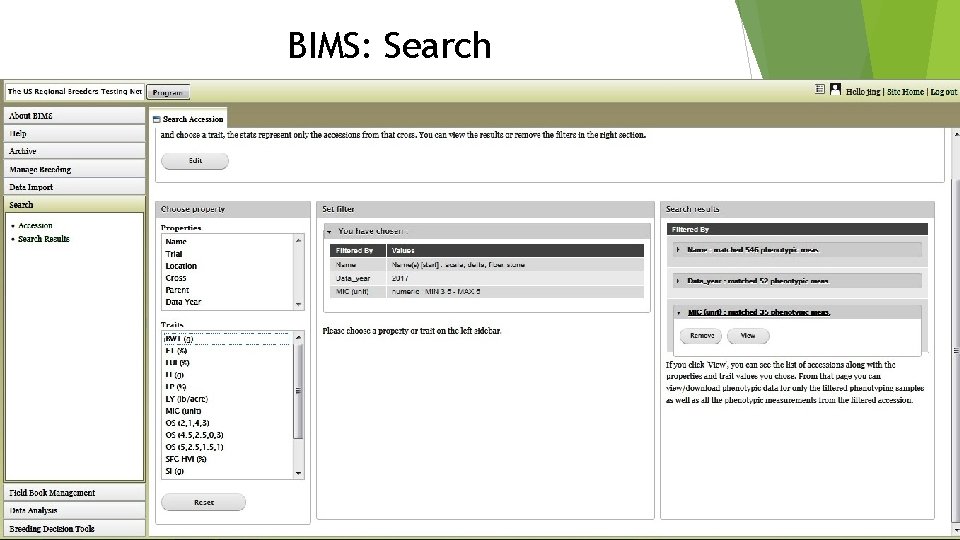Select Data Year in Properties list

[x=183, y=302]
